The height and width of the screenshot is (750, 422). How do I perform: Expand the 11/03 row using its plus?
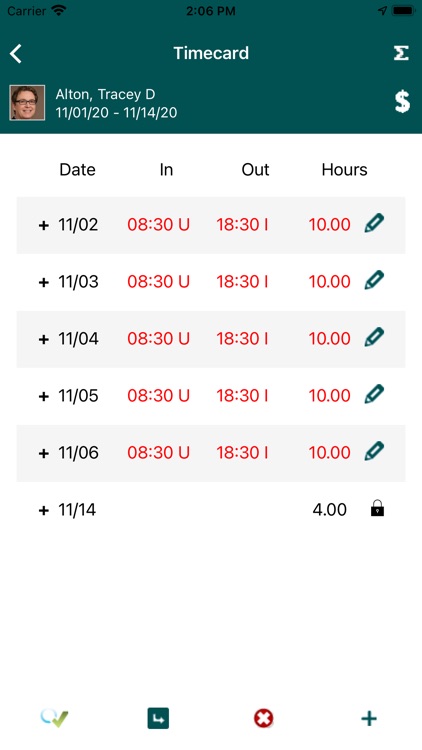(x=44, y=282)
